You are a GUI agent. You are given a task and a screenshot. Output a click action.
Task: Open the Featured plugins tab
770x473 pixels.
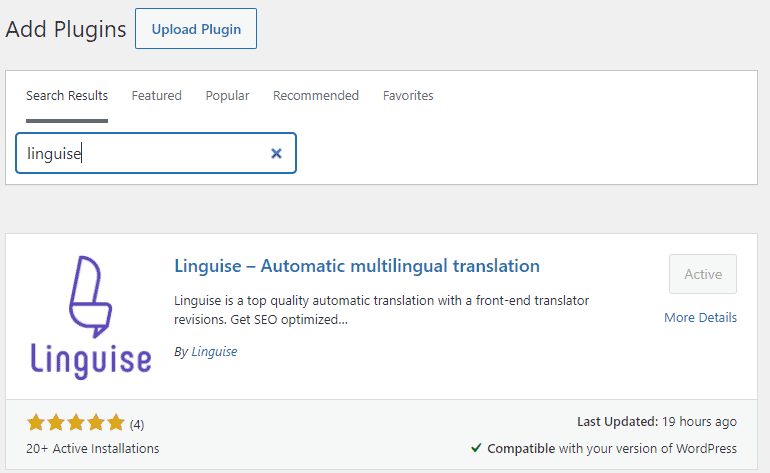[x=157, y=96]
